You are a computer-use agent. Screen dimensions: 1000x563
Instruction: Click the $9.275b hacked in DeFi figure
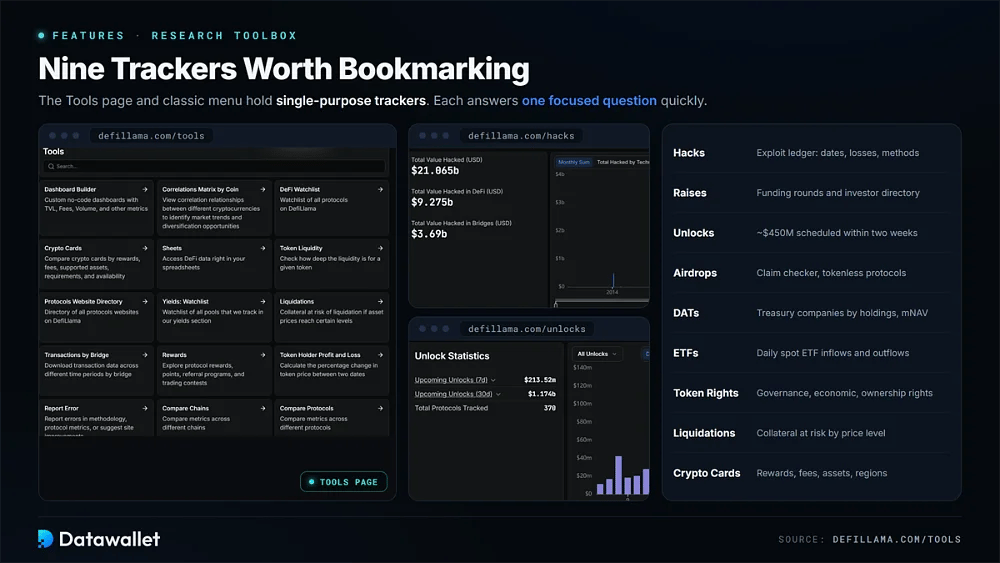(x=432, y=202)
